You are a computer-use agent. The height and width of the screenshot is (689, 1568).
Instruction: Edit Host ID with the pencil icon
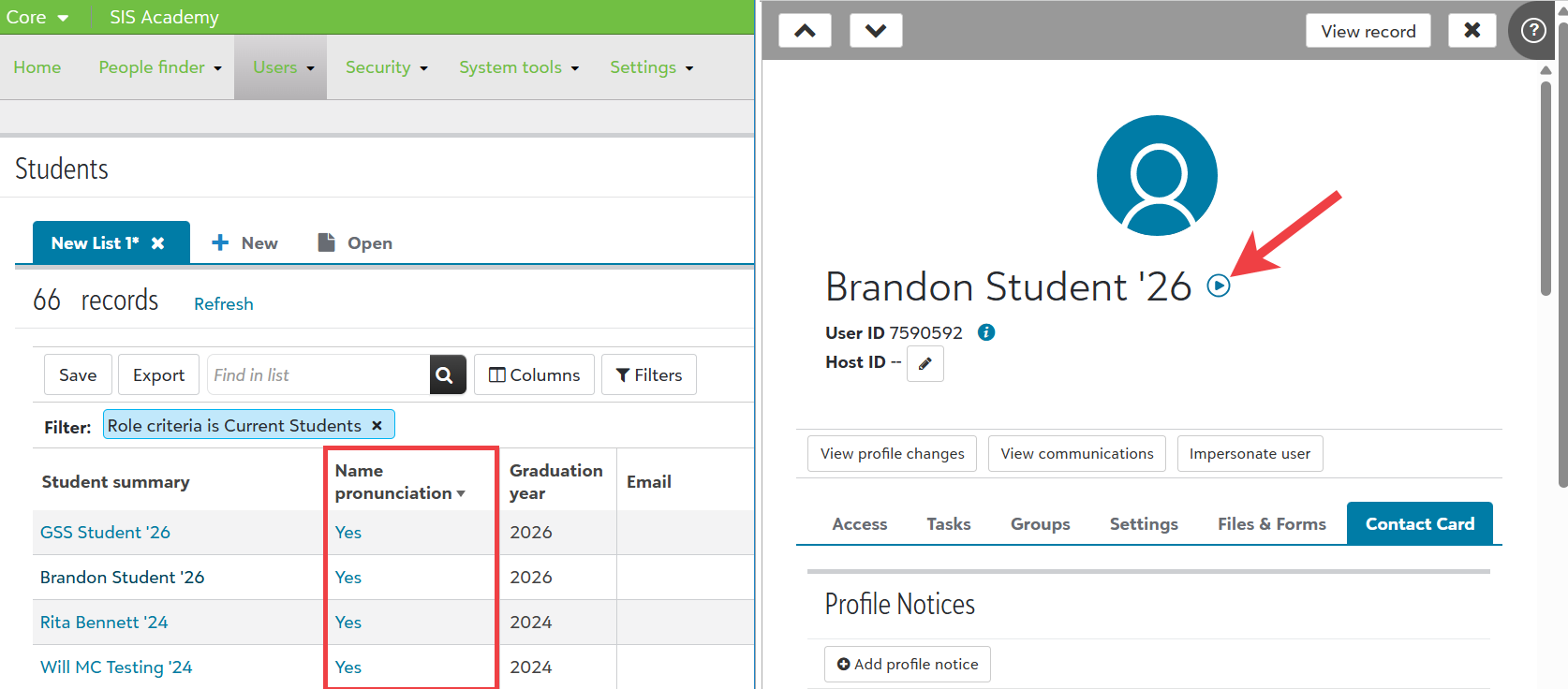tap(925, 363)
